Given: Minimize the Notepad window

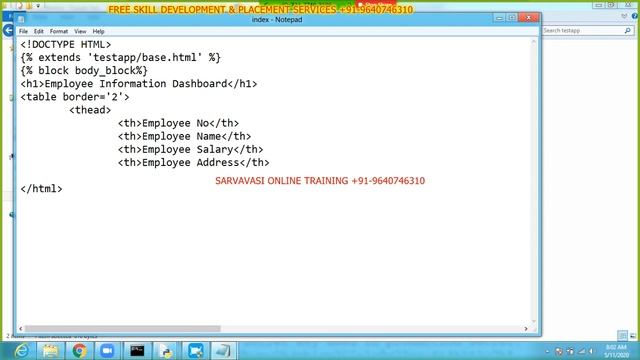Looking at the screenshot, I should coord(499,18).
